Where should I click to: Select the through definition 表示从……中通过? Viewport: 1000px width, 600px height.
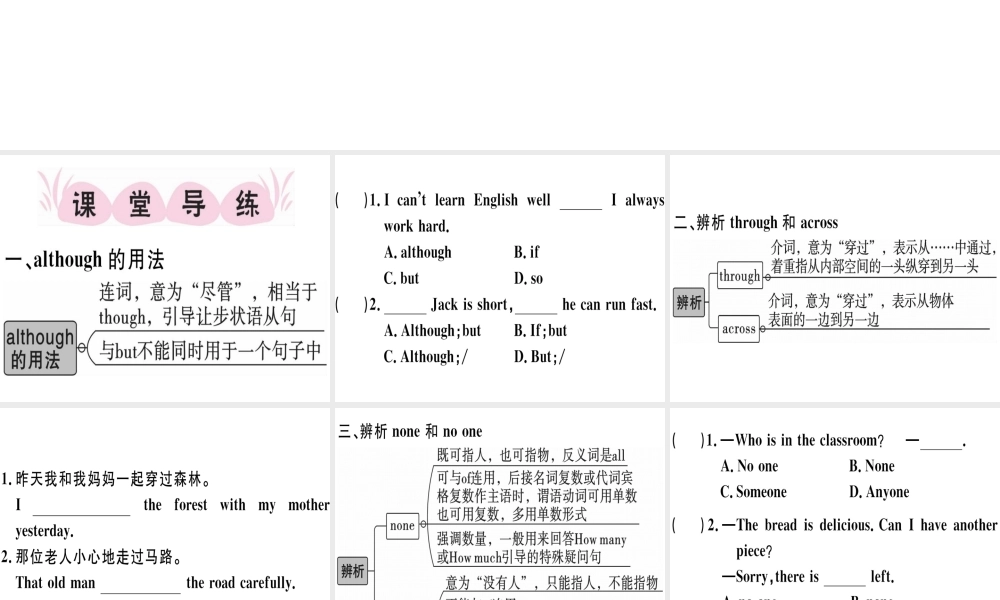pos(883,256)
